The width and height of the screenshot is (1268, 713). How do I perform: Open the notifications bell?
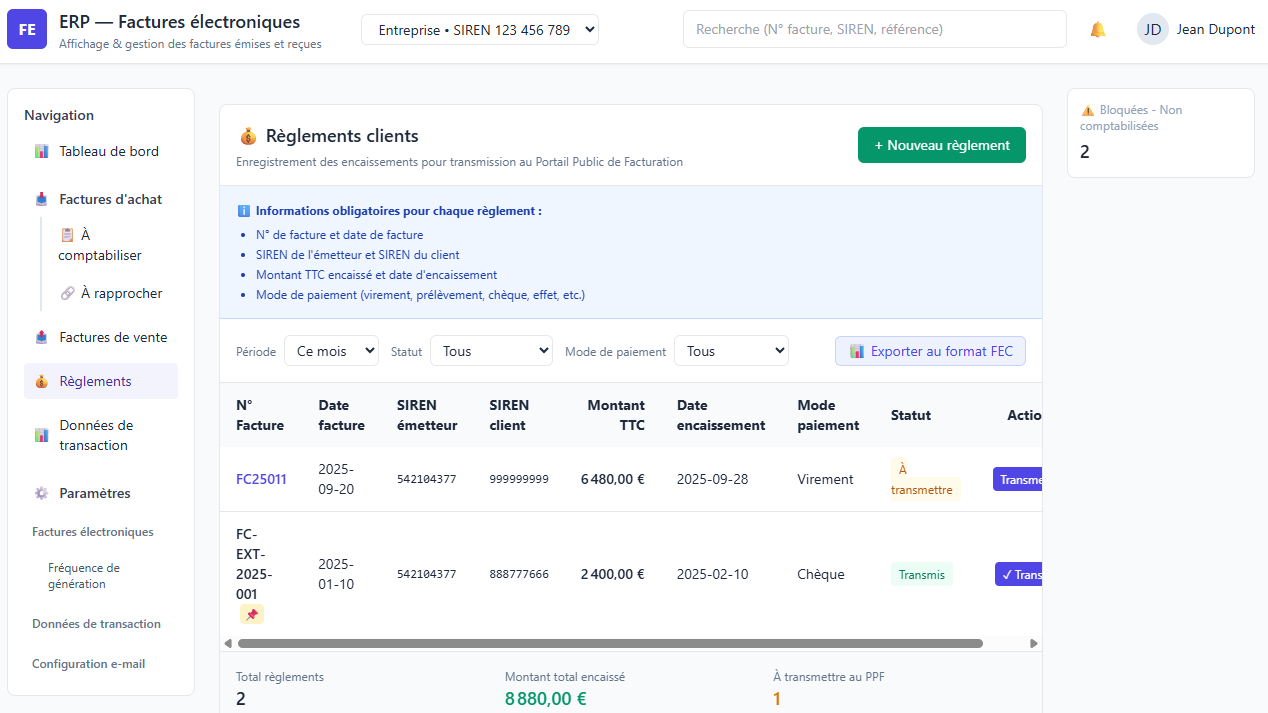(x=1097, y=30)
